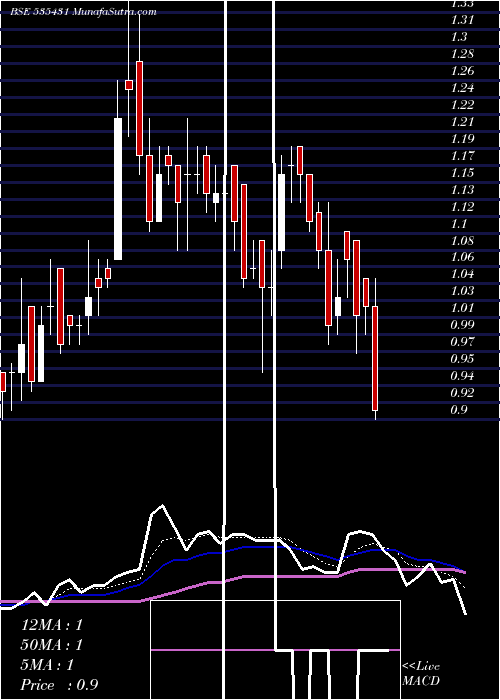The image size is (500, 700).
Task: Select the 1.26 price level label
Action: click(x=462, y=71)
